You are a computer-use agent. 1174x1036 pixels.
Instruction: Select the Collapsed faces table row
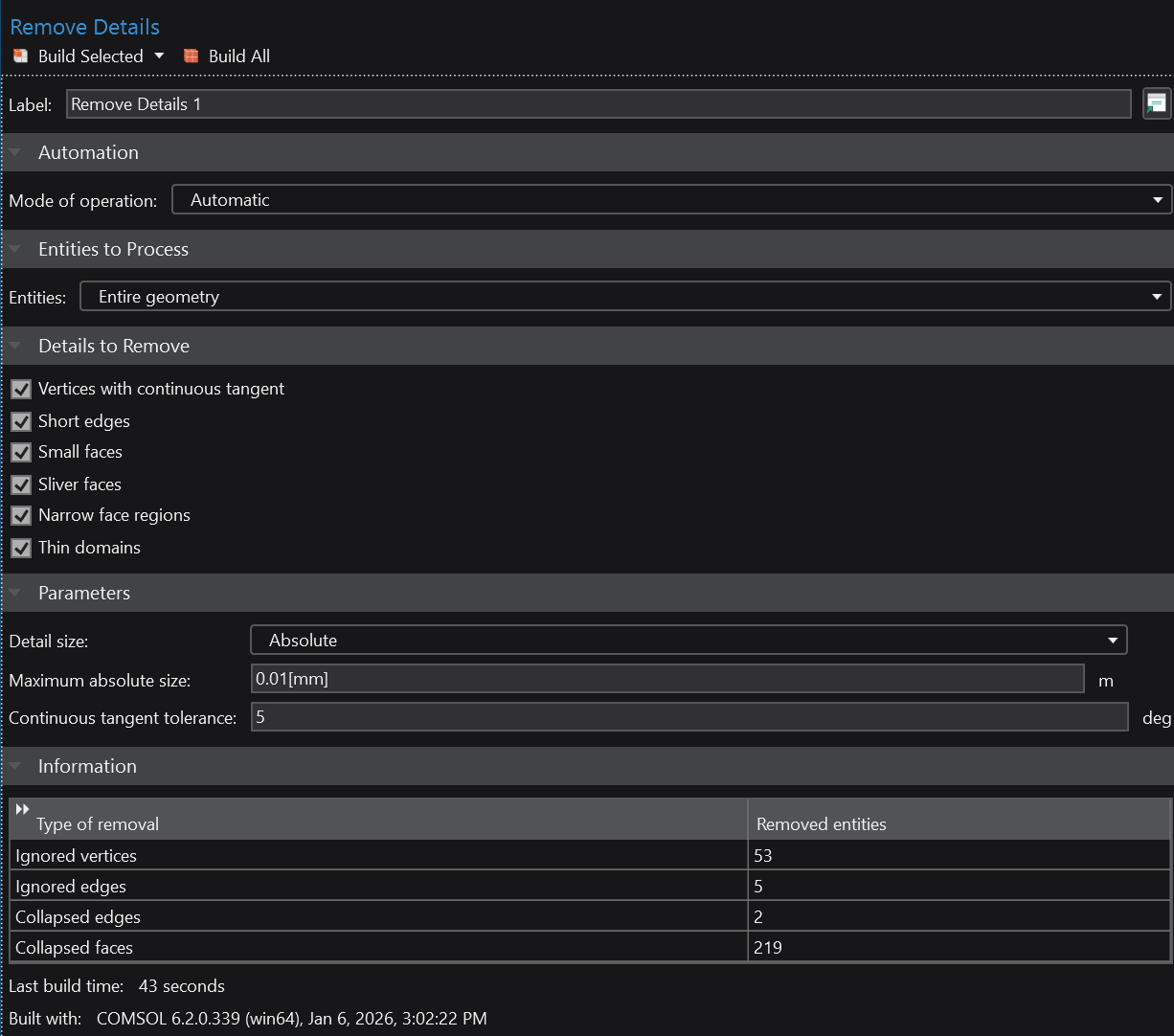[378, 948]
